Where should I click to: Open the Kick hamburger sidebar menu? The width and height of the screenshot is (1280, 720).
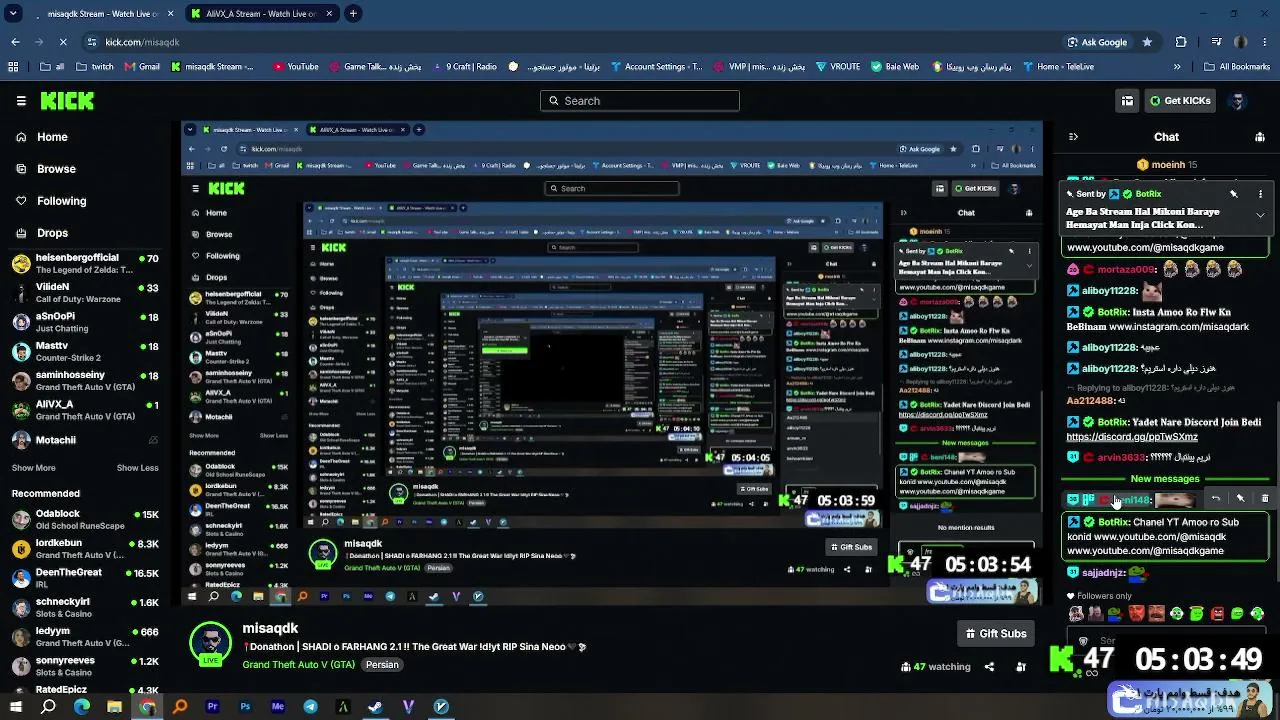tap(21, 101)
